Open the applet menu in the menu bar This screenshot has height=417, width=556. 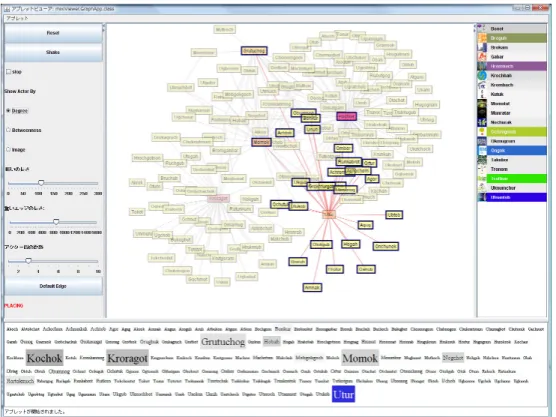coord(17,18)
